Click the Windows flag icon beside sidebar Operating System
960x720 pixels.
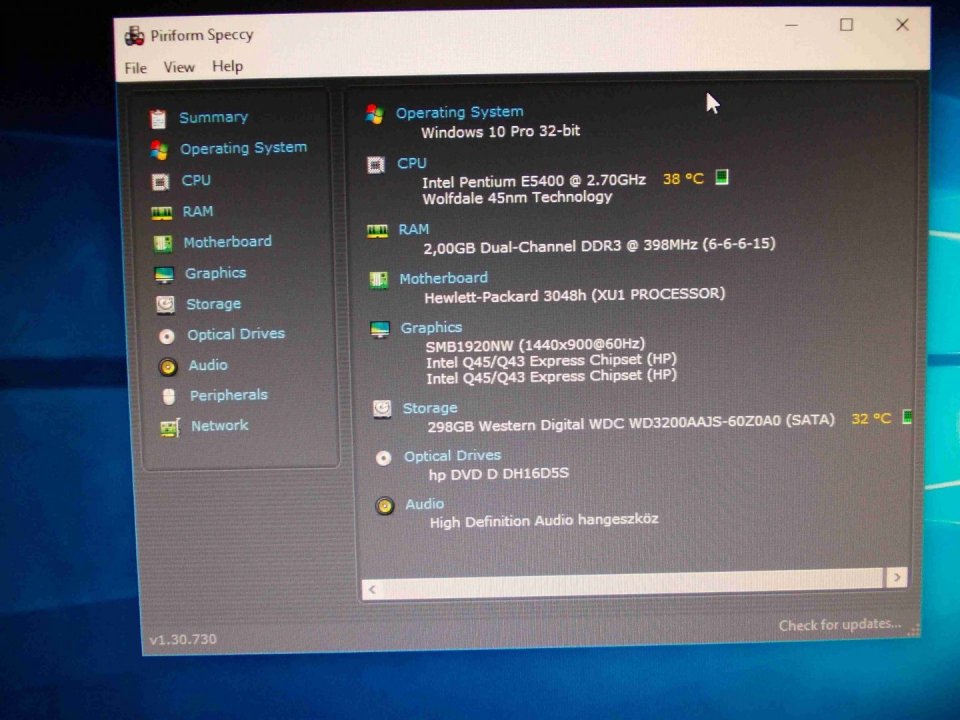(x=159, y=150)
